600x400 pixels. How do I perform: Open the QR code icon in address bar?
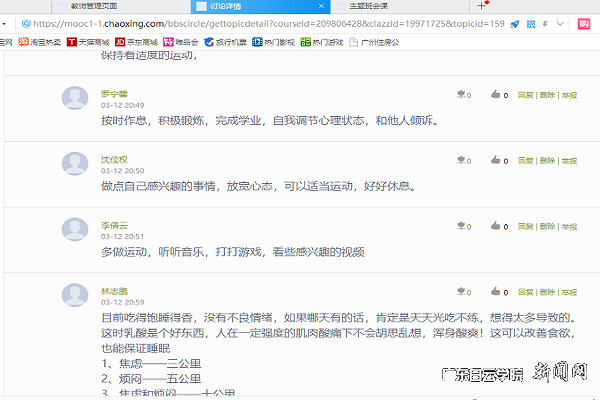(x=531, y=24)
